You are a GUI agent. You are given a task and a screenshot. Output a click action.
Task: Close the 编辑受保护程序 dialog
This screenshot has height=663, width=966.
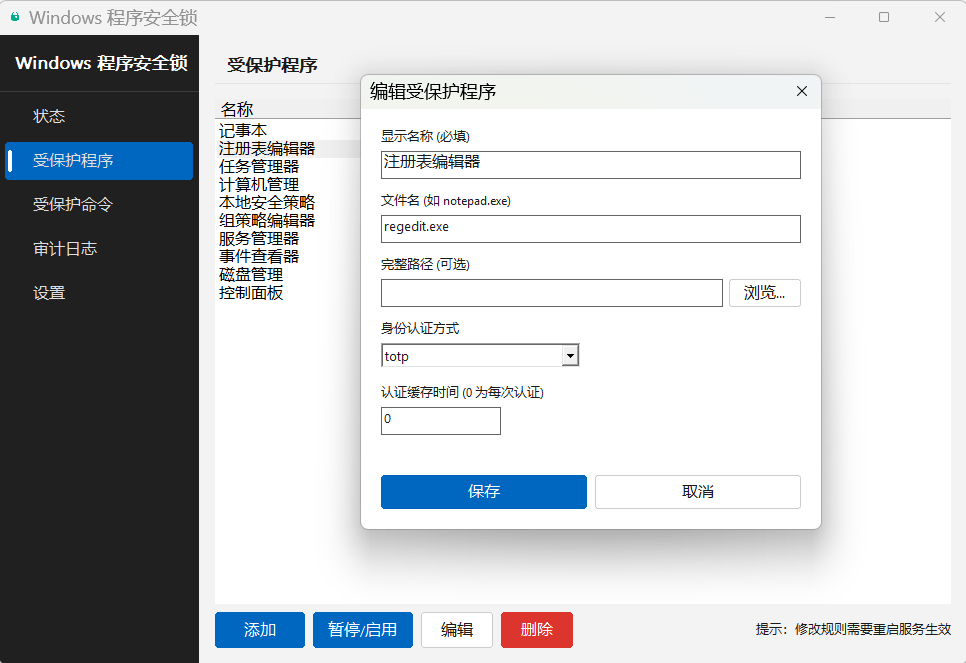point(801,91)
